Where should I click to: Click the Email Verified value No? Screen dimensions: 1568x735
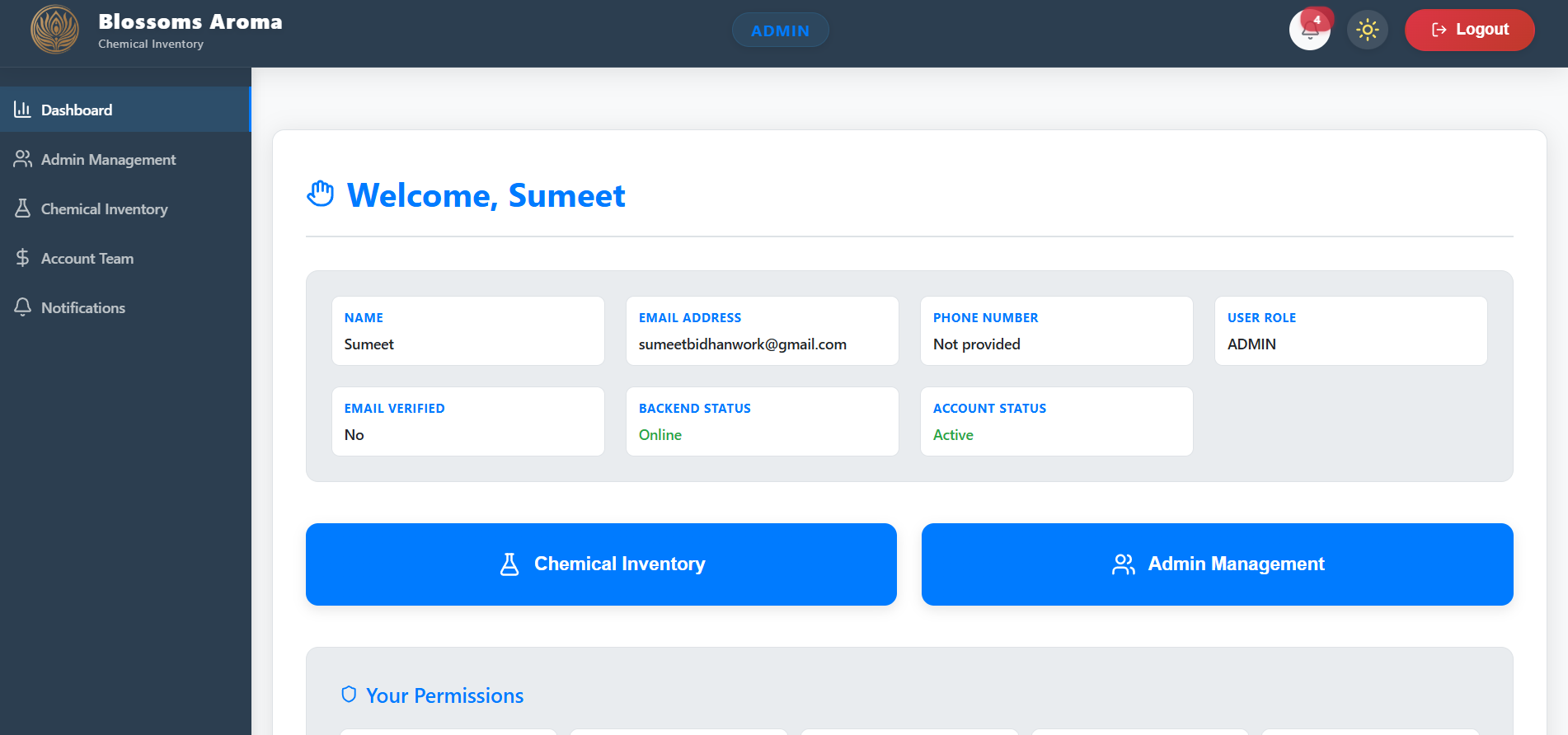(x=354, y=435)
